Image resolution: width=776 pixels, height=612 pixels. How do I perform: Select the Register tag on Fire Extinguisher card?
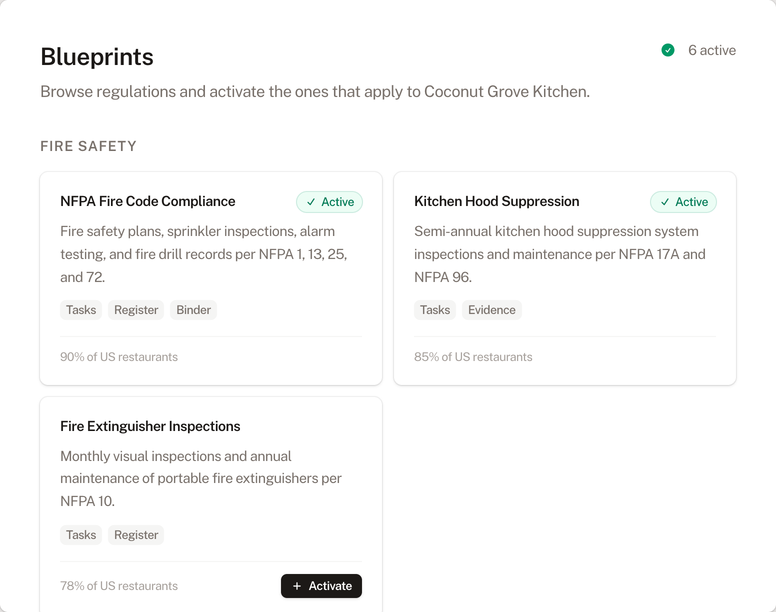pos(136,535)
